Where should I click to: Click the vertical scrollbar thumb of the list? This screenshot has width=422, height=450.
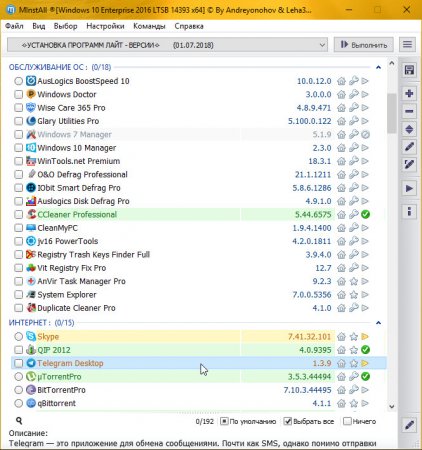[392, 113]
